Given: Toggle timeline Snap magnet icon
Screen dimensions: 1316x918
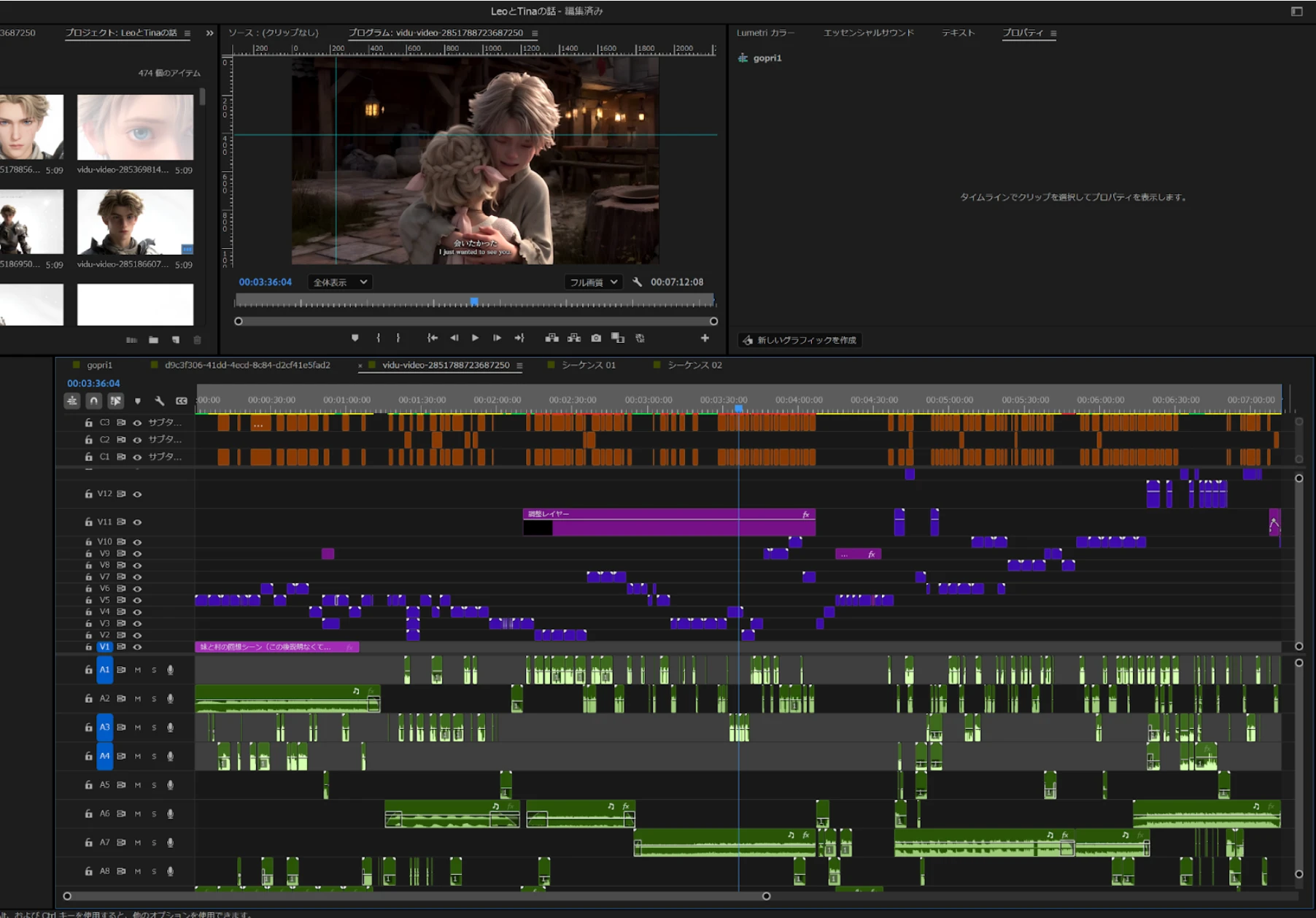Looking at the screenshot, I should 93,401.
